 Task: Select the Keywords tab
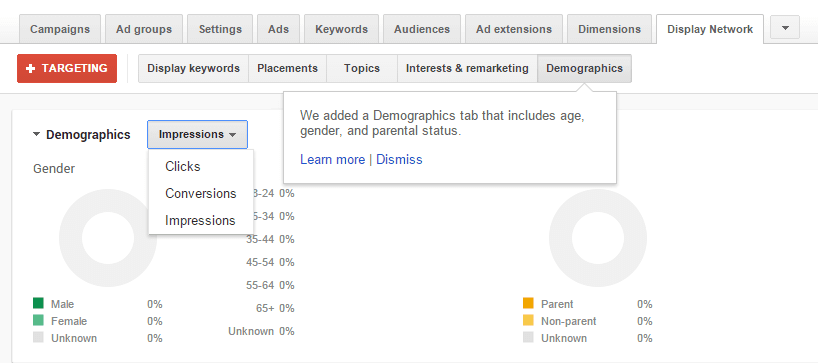click(342, 29)
